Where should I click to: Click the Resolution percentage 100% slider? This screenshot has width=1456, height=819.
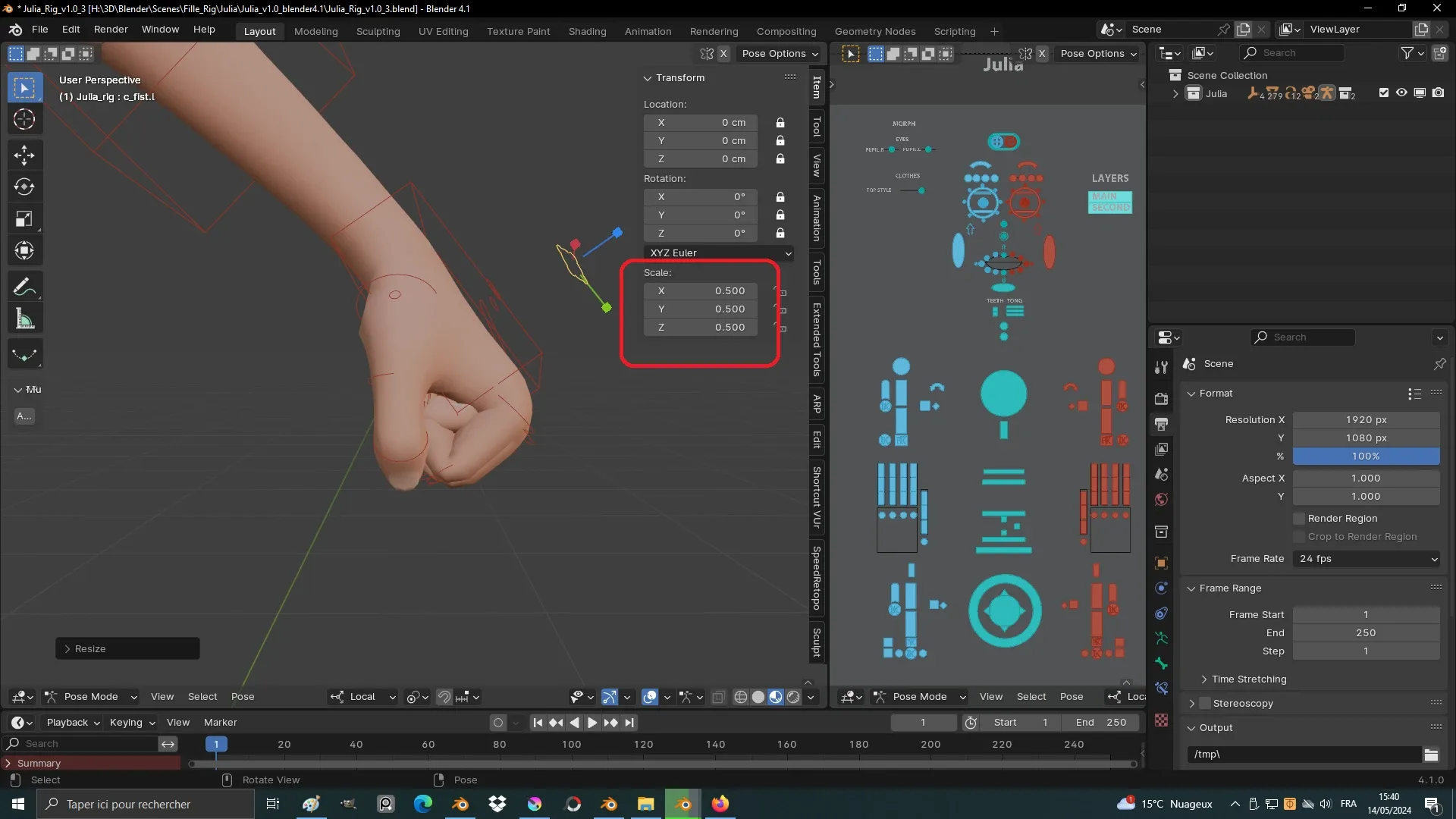[1365, 457]
